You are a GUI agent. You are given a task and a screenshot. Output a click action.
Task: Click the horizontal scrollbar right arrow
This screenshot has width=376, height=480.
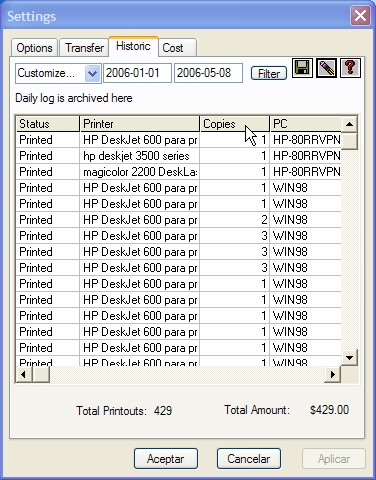(x=332, y=374)
